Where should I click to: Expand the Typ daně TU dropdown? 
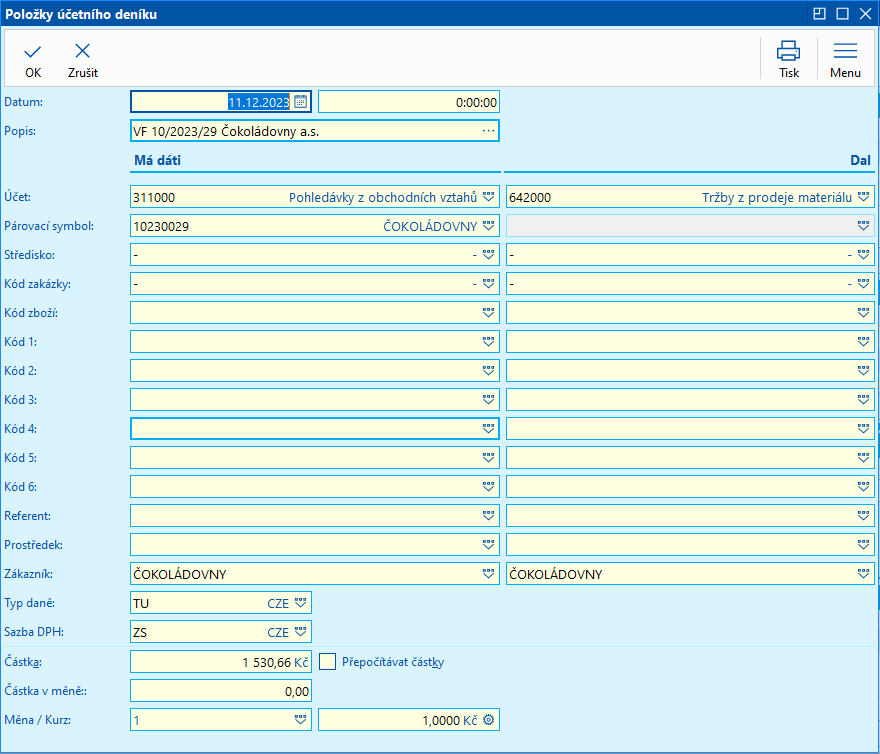pyautogui.click(x=301, y=603)
